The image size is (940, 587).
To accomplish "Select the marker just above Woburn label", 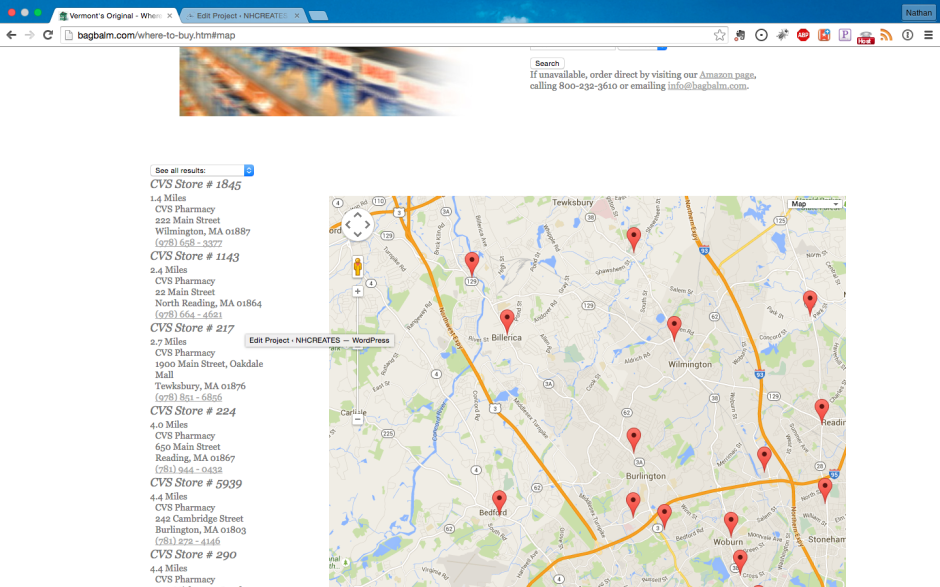I will coord(731,524).
